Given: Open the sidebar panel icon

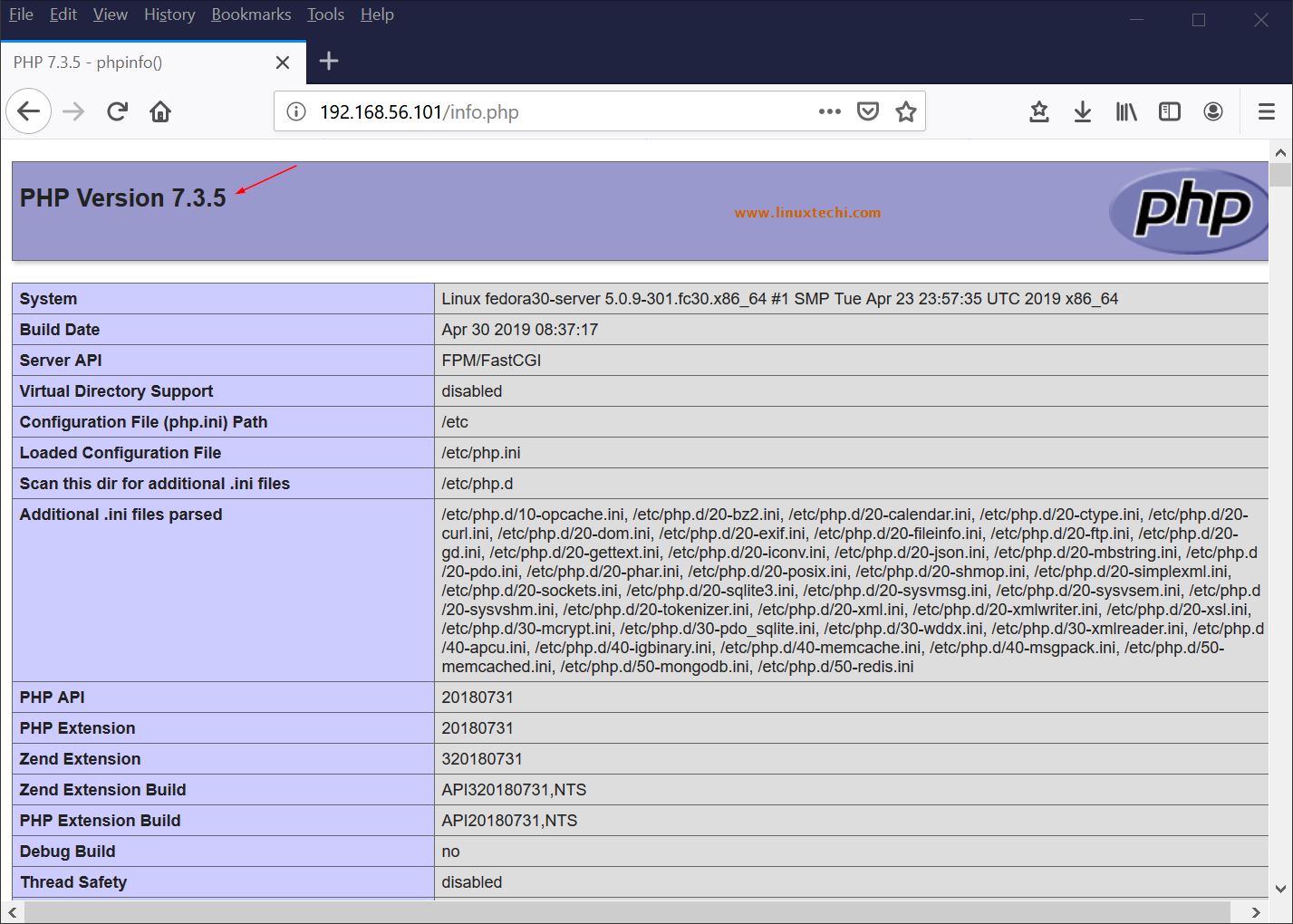Looking at the screenshot, I should coord(1169,111).
